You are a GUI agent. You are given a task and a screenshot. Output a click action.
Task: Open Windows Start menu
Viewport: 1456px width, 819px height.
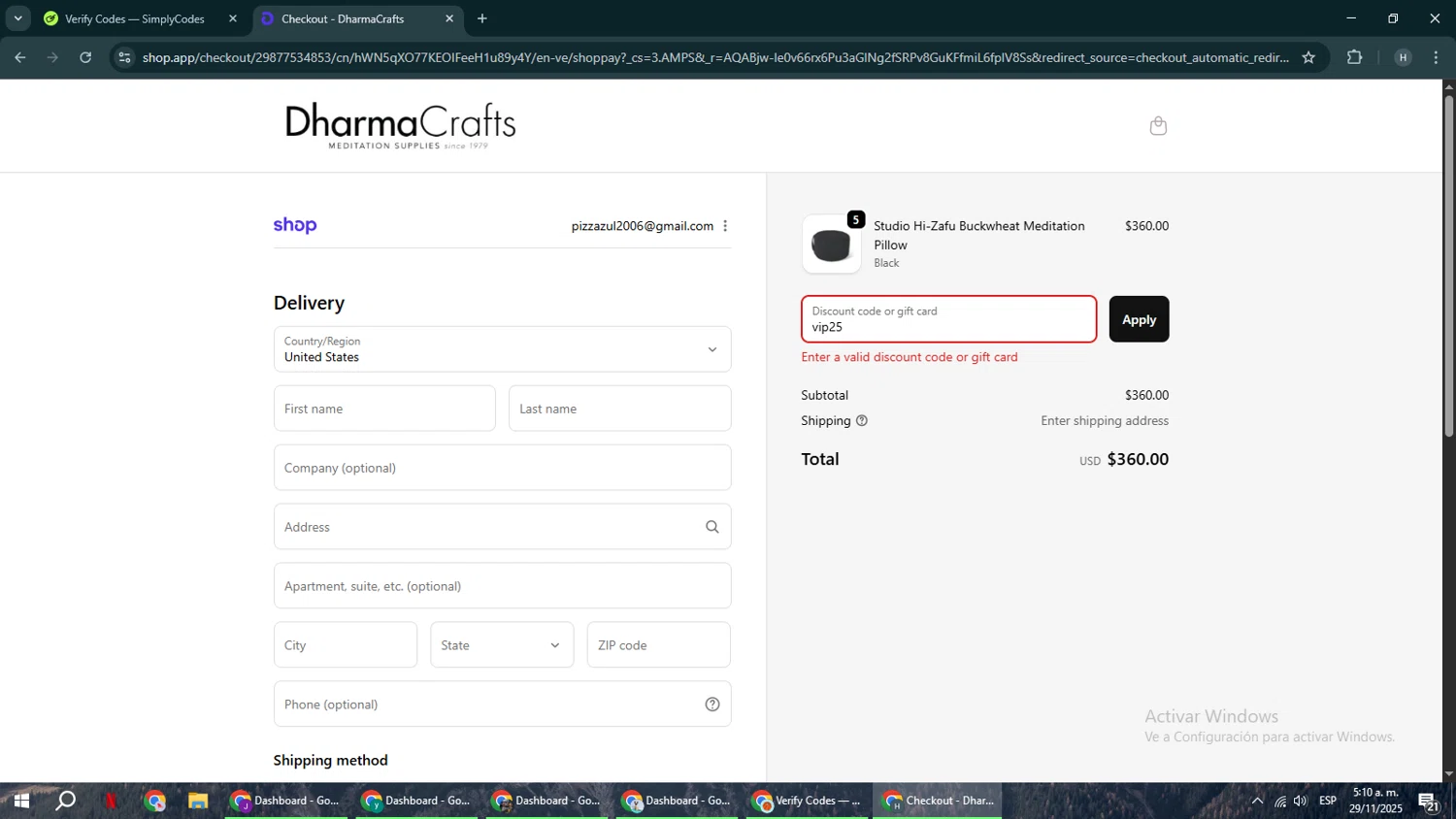21,802
